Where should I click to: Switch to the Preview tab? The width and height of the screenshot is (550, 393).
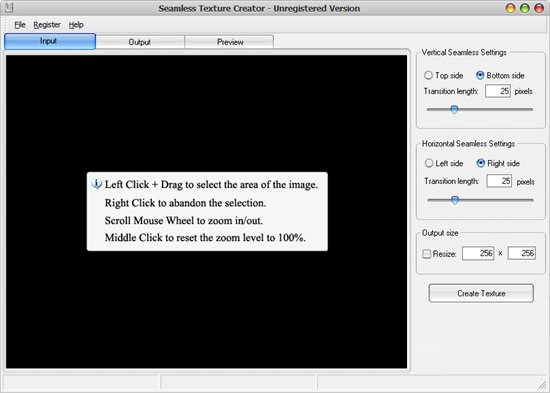pos(230,42)
